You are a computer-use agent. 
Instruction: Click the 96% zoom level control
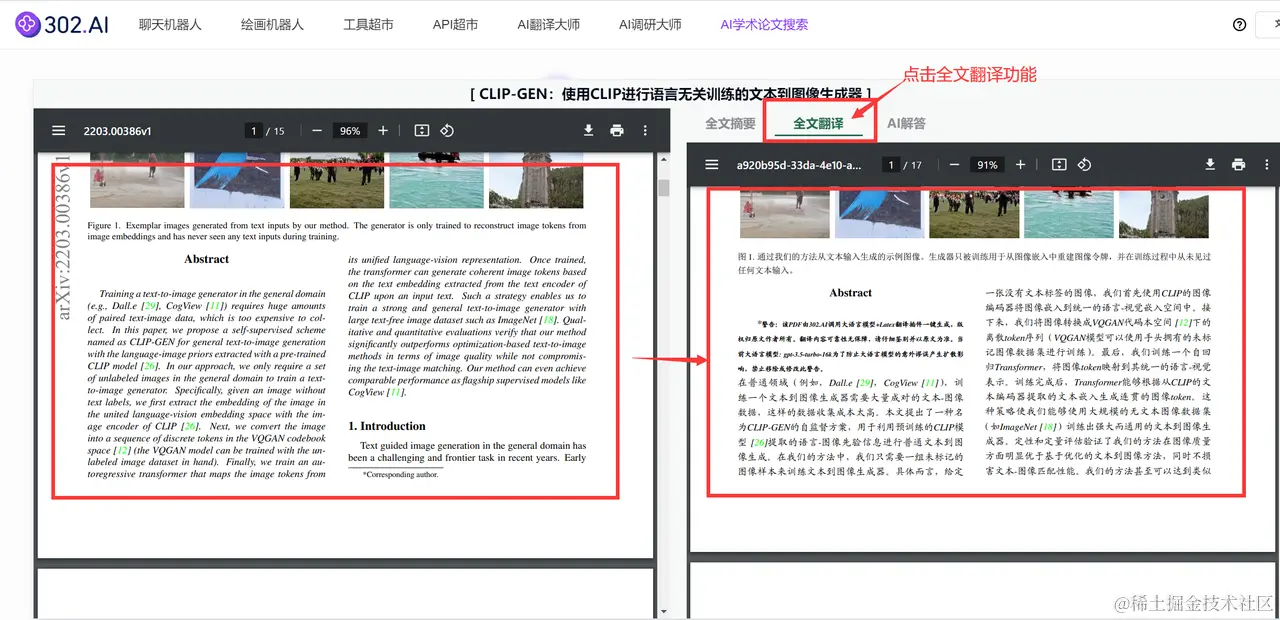coord(349,130)
